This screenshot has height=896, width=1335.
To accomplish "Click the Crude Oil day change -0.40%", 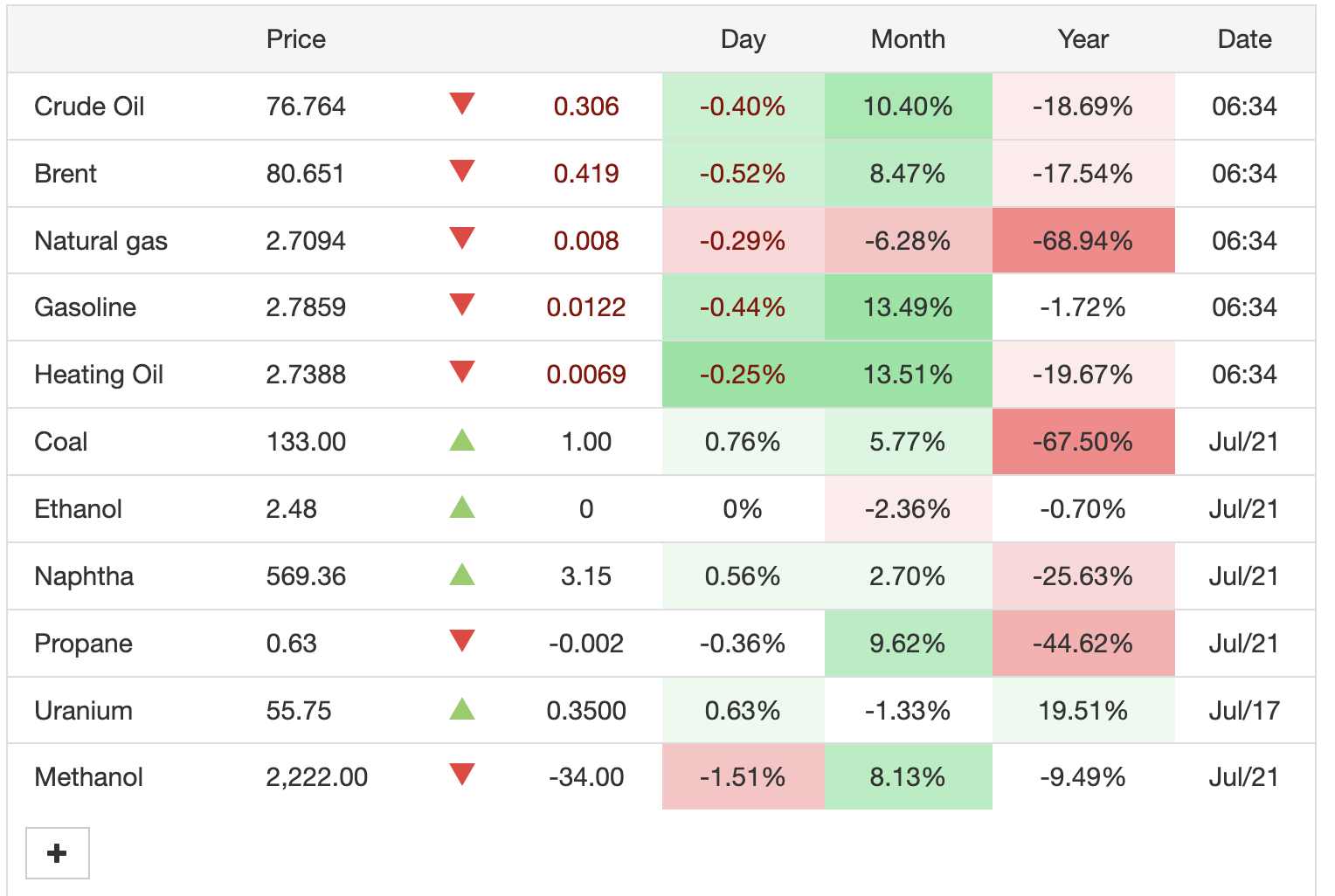I will click(743, 107).
